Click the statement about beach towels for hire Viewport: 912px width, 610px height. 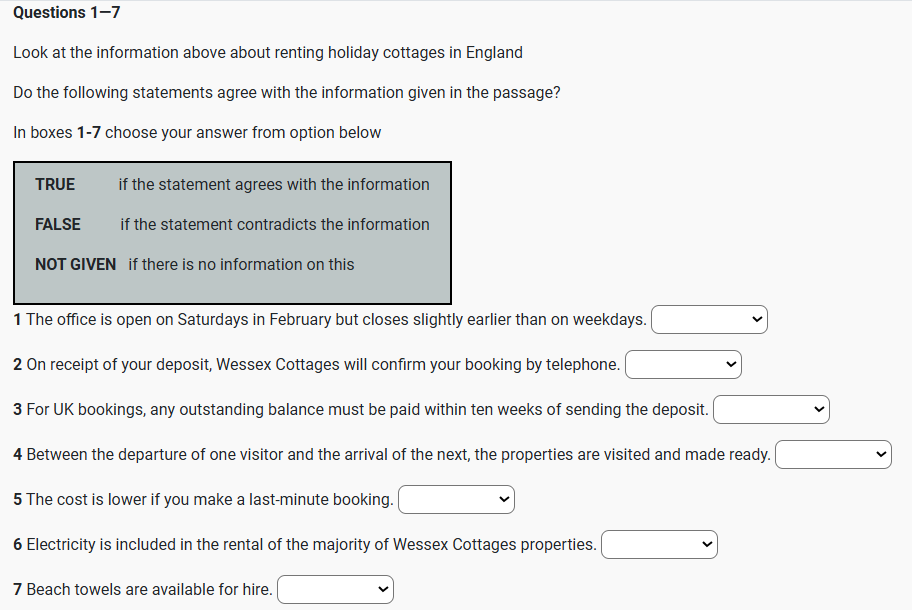[143, 590]
